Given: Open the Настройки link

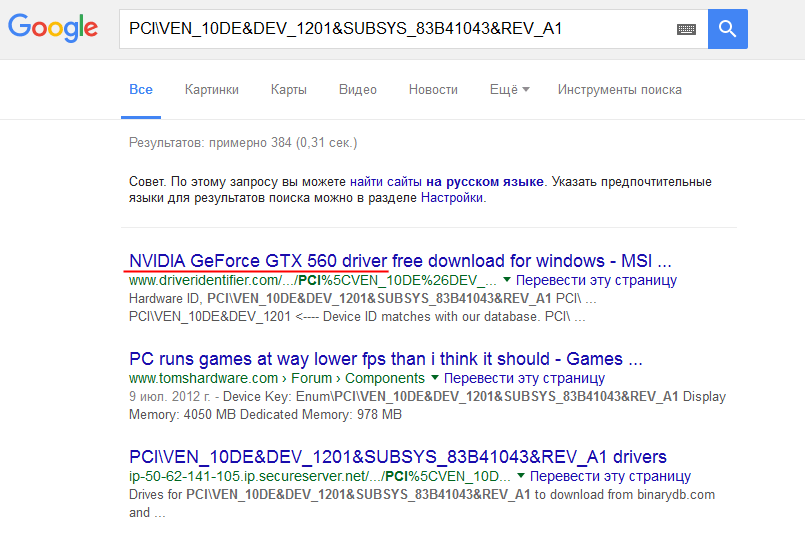Looking at the screenshot, I should [x=452, y=198].
